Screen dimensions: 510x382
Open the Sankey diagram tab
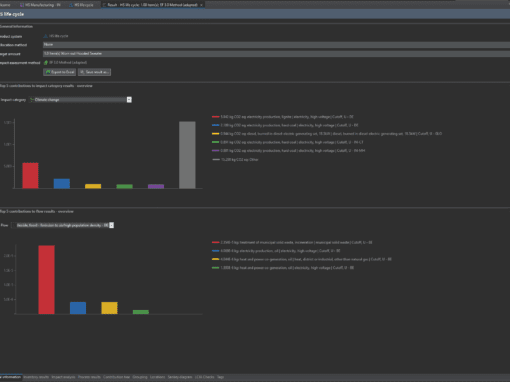pos(180,377)
